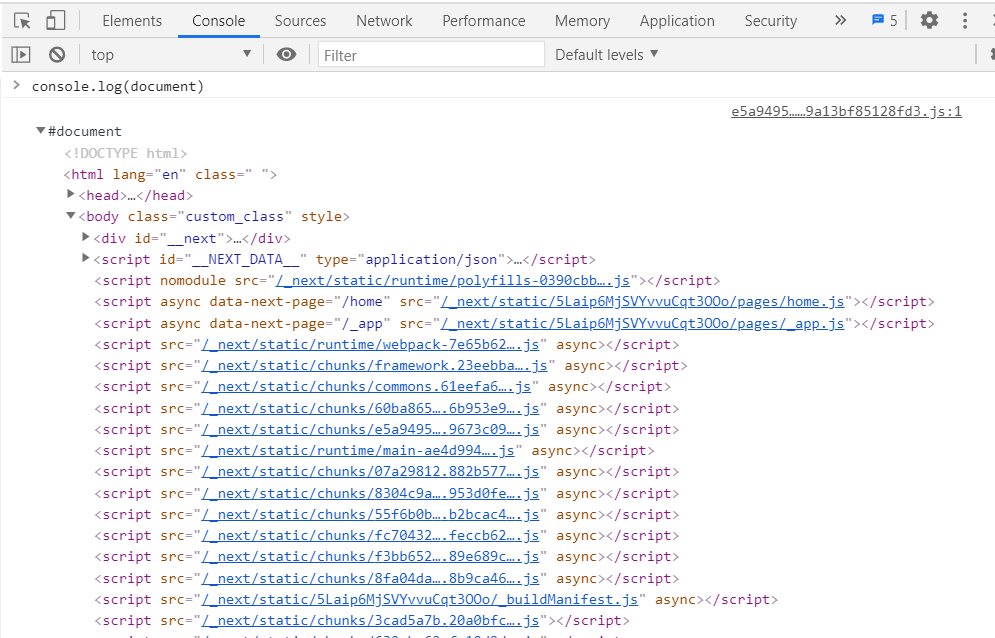The height and width of the screenshot is (638, 995).
Task: Select the nomodule attribute text
Action: (x=192, y=281)
